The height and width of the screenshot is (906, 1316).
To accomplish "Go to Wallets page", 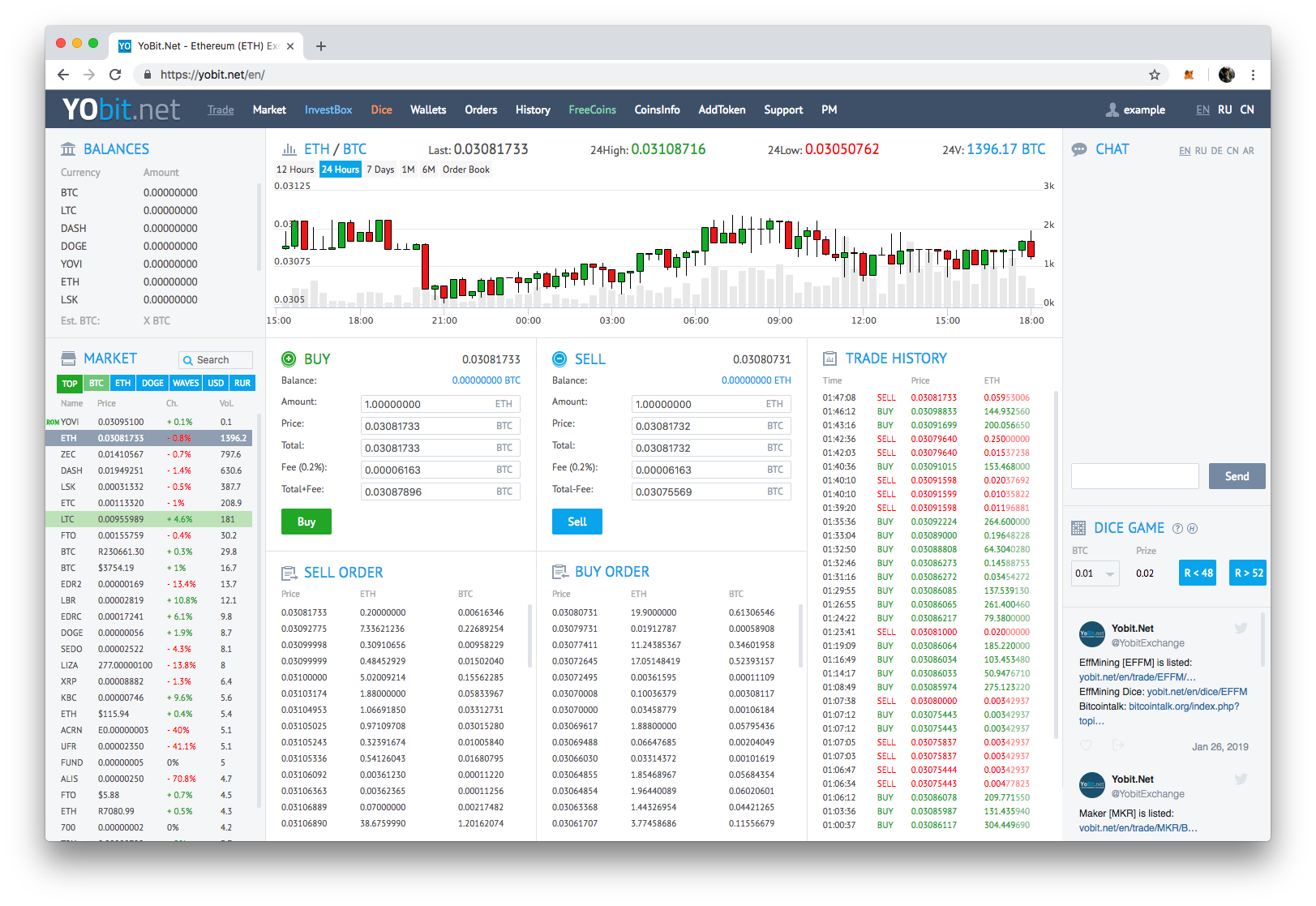I will point(428,109).
